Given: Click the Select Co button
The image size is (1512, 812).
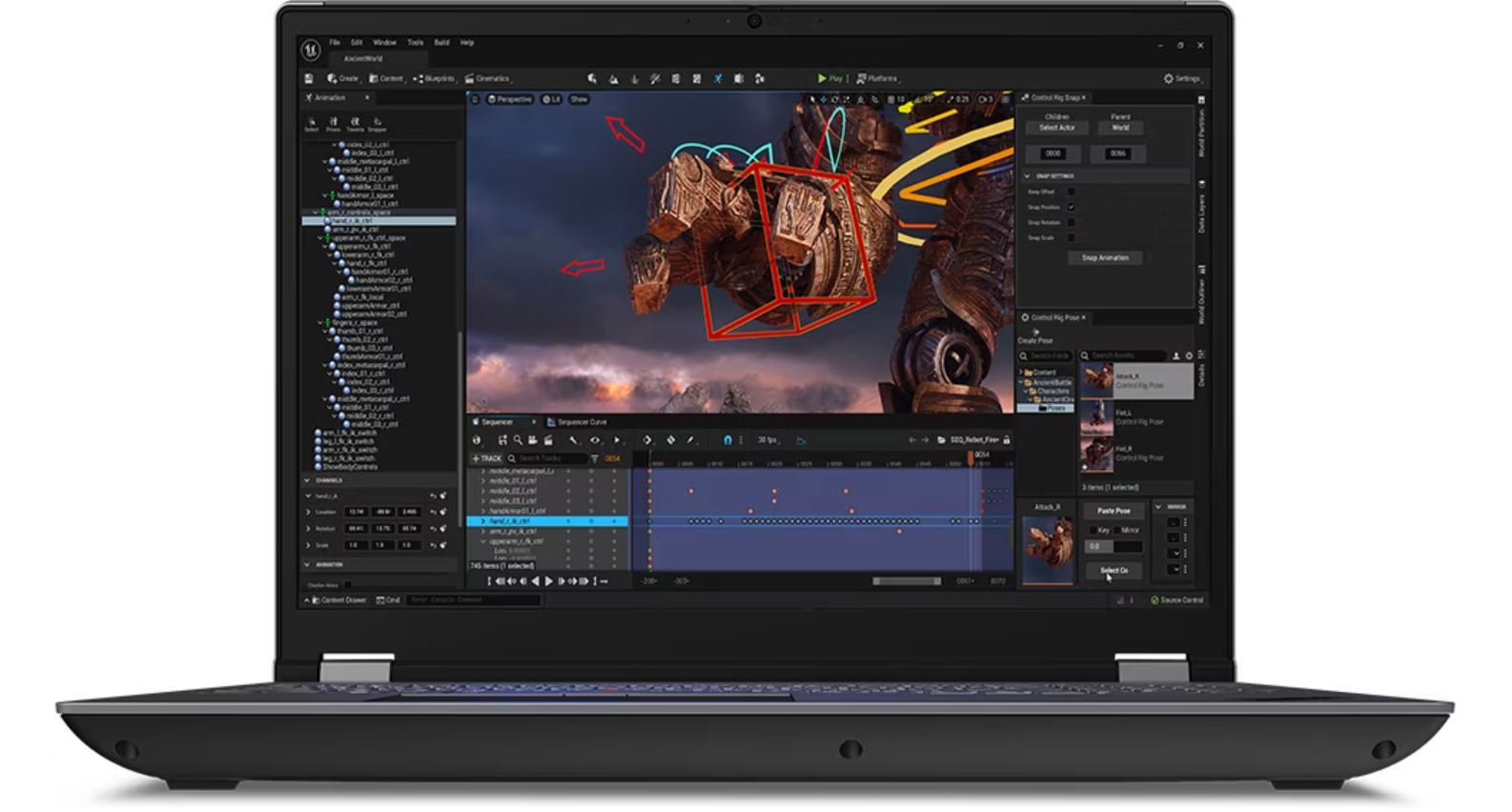Looking at the screenshot, I should (1113, 571).
